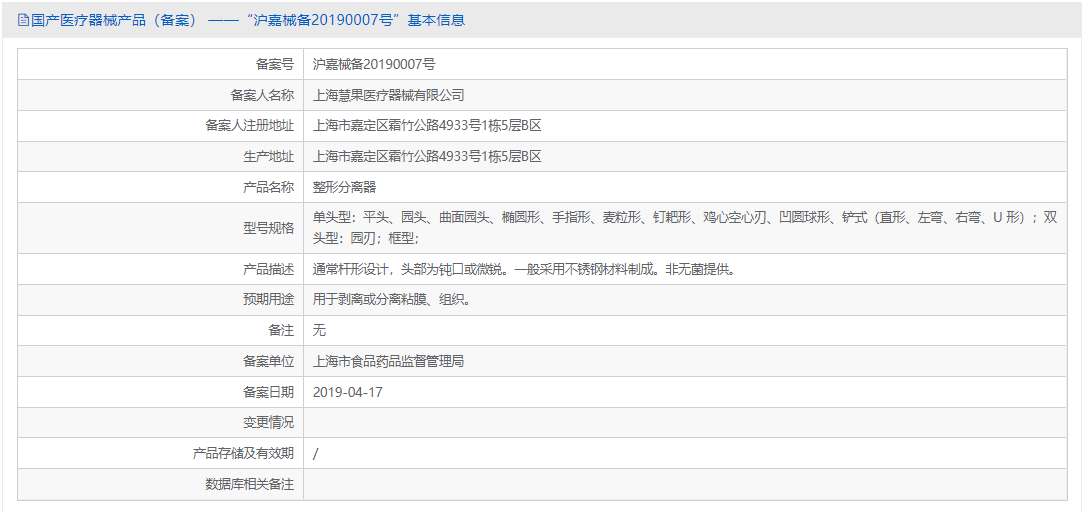Click company name 上海慧果医疗器械有限公司
The height and width of the screenshot is (512, 1082).
point(389,96)
